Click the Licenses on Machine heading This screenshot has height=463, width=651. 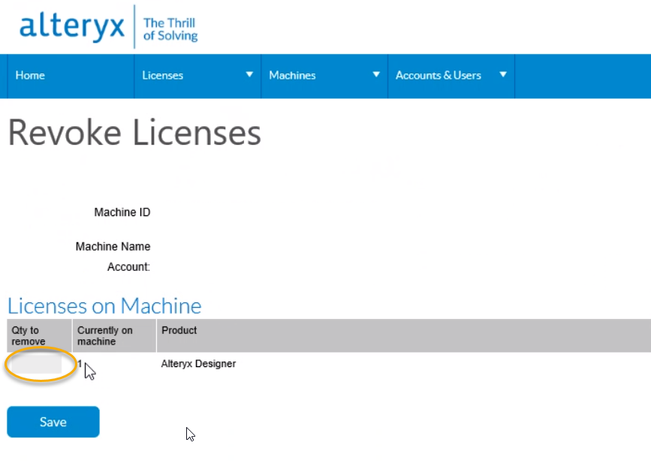pos(104,306)
